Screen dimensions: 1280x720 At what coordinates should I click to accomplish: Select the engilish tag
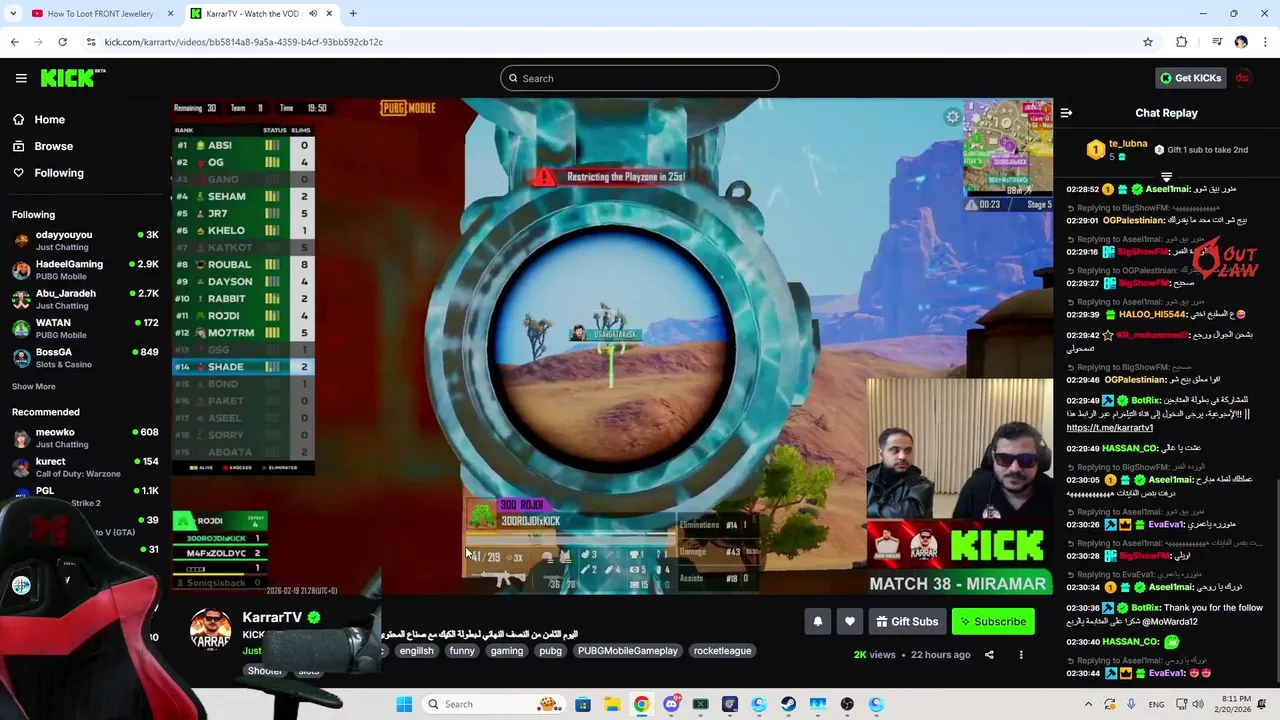[416, 651]
